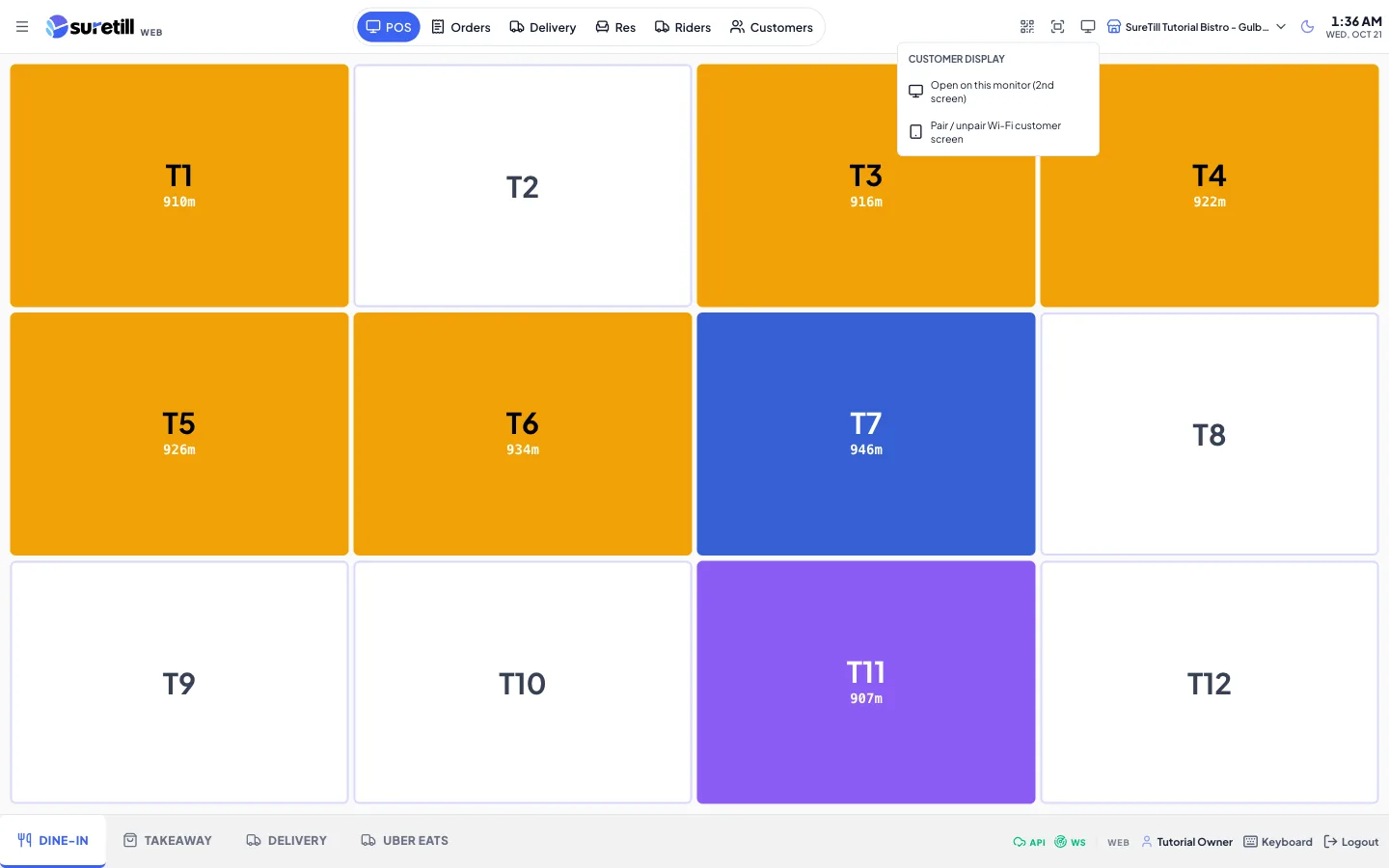This screenshot has height=868, width=1389.
Task: Click the Logout button
Action: [1351, 842]
